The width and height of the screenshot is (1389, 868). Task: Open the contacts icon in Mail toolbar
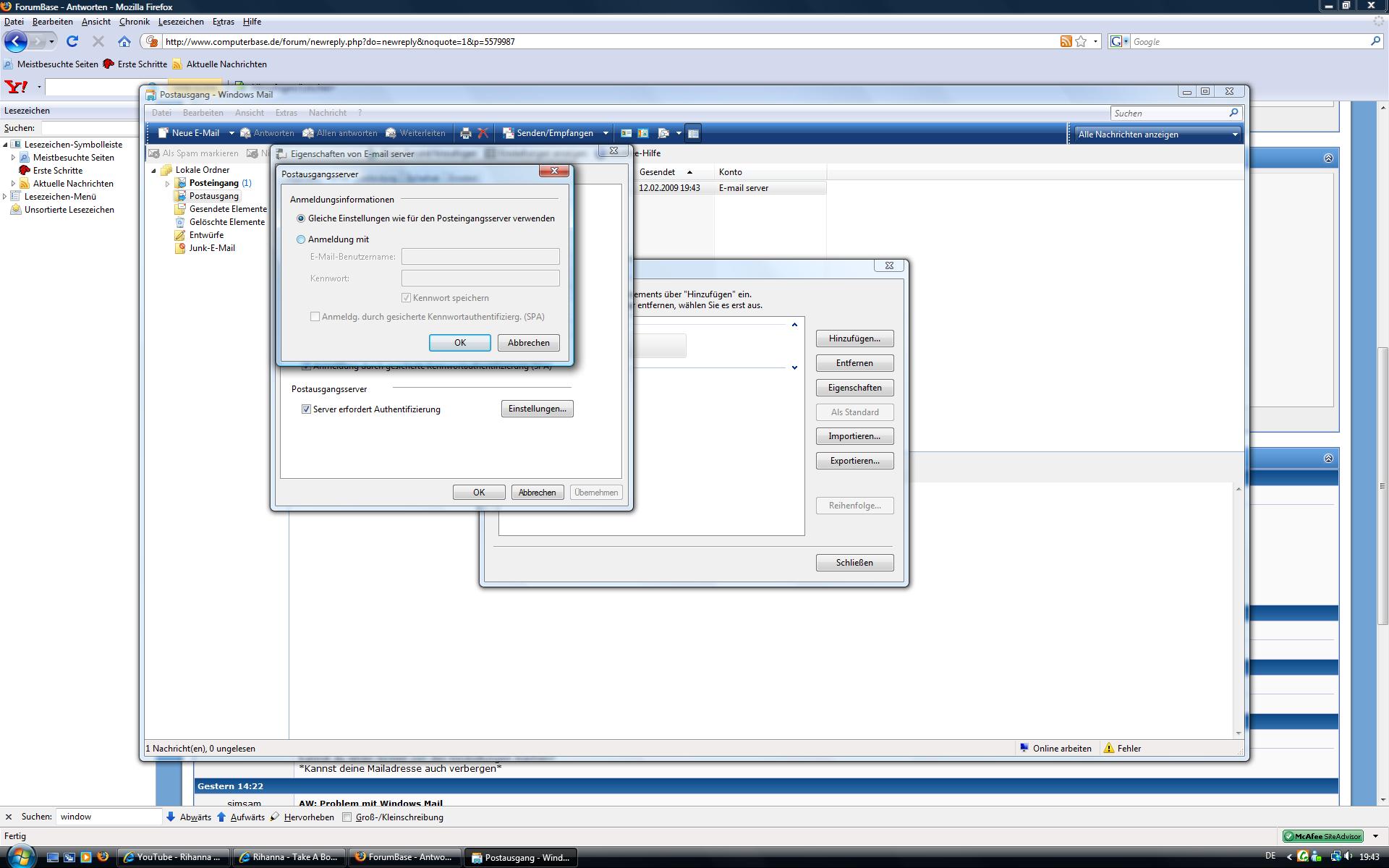[626, 133]
